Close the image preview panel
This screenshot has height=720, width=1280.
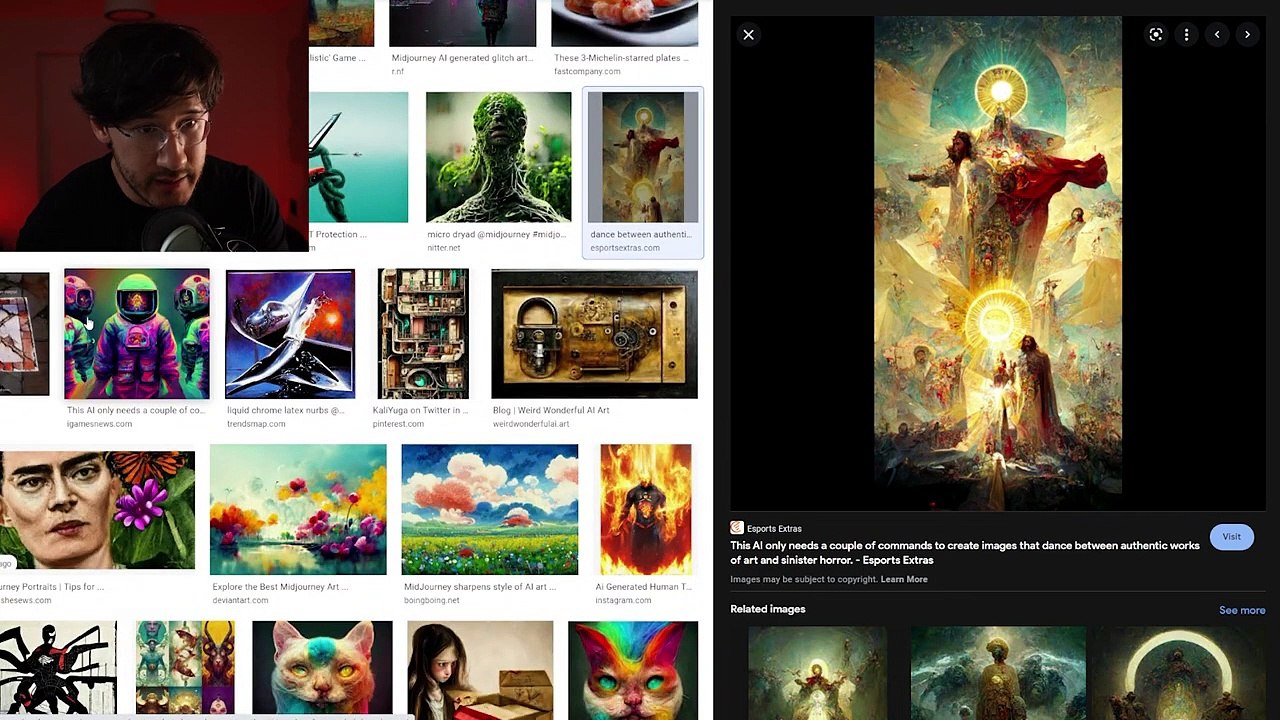pyautogui.click(x=748, y=35)
